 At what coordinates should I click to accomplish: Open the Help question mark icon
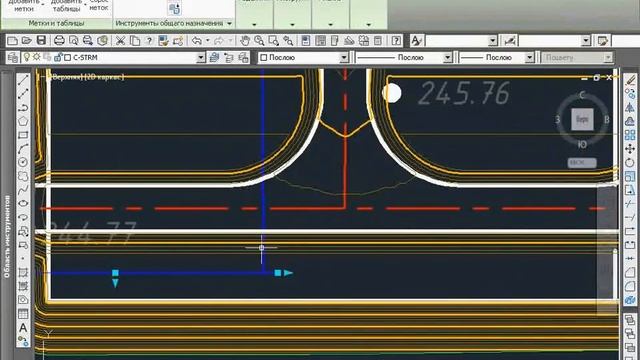396,40
